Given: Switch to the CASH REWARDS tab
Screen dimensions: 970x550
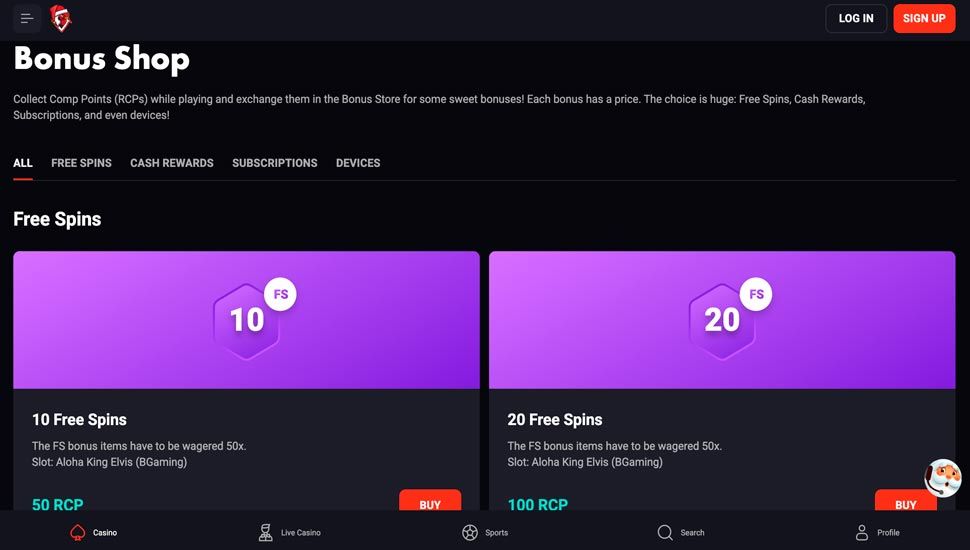Looking at the screenshot, I should [x=172, y=163].
